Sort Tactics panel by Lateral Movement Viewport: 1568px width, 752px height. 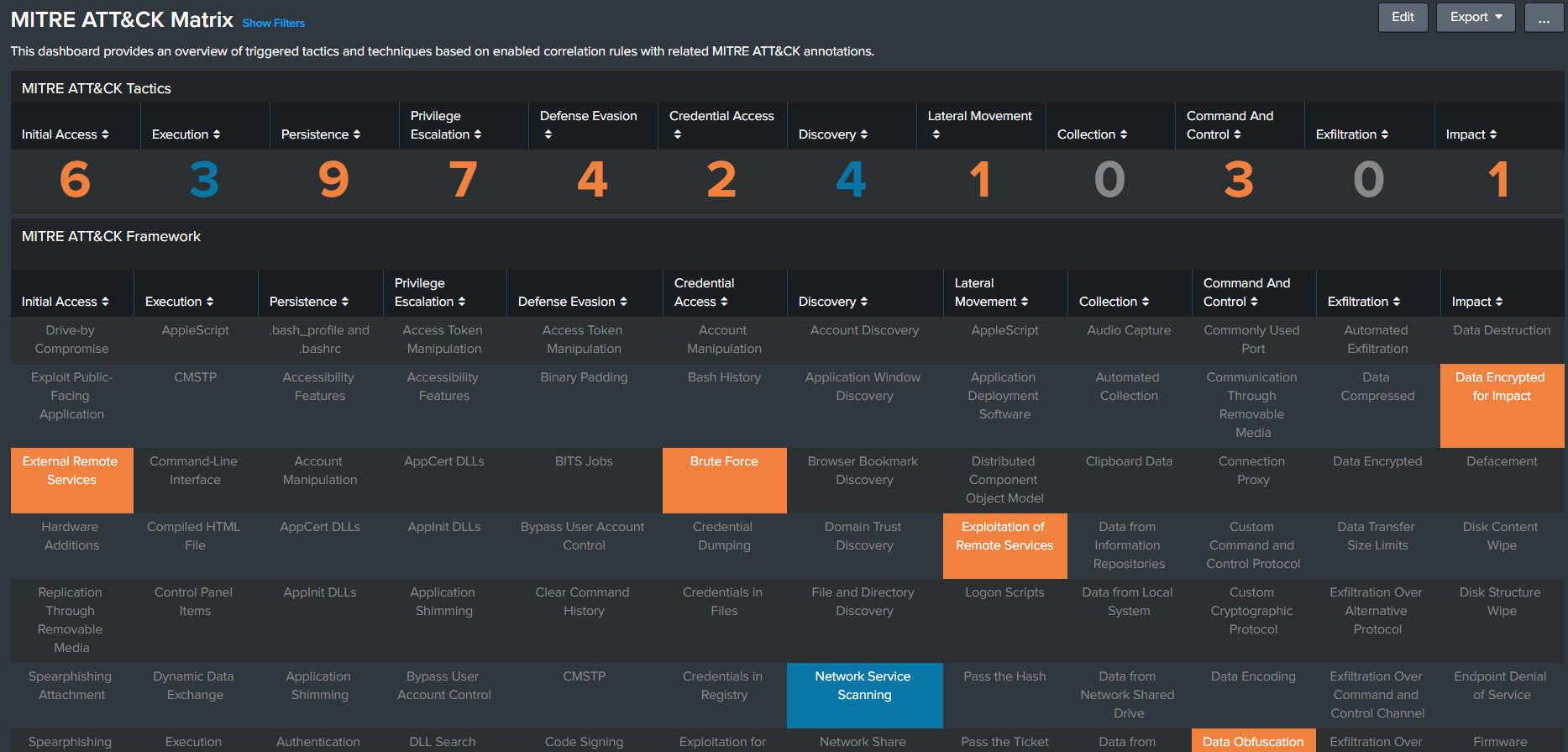click(980, 125)
